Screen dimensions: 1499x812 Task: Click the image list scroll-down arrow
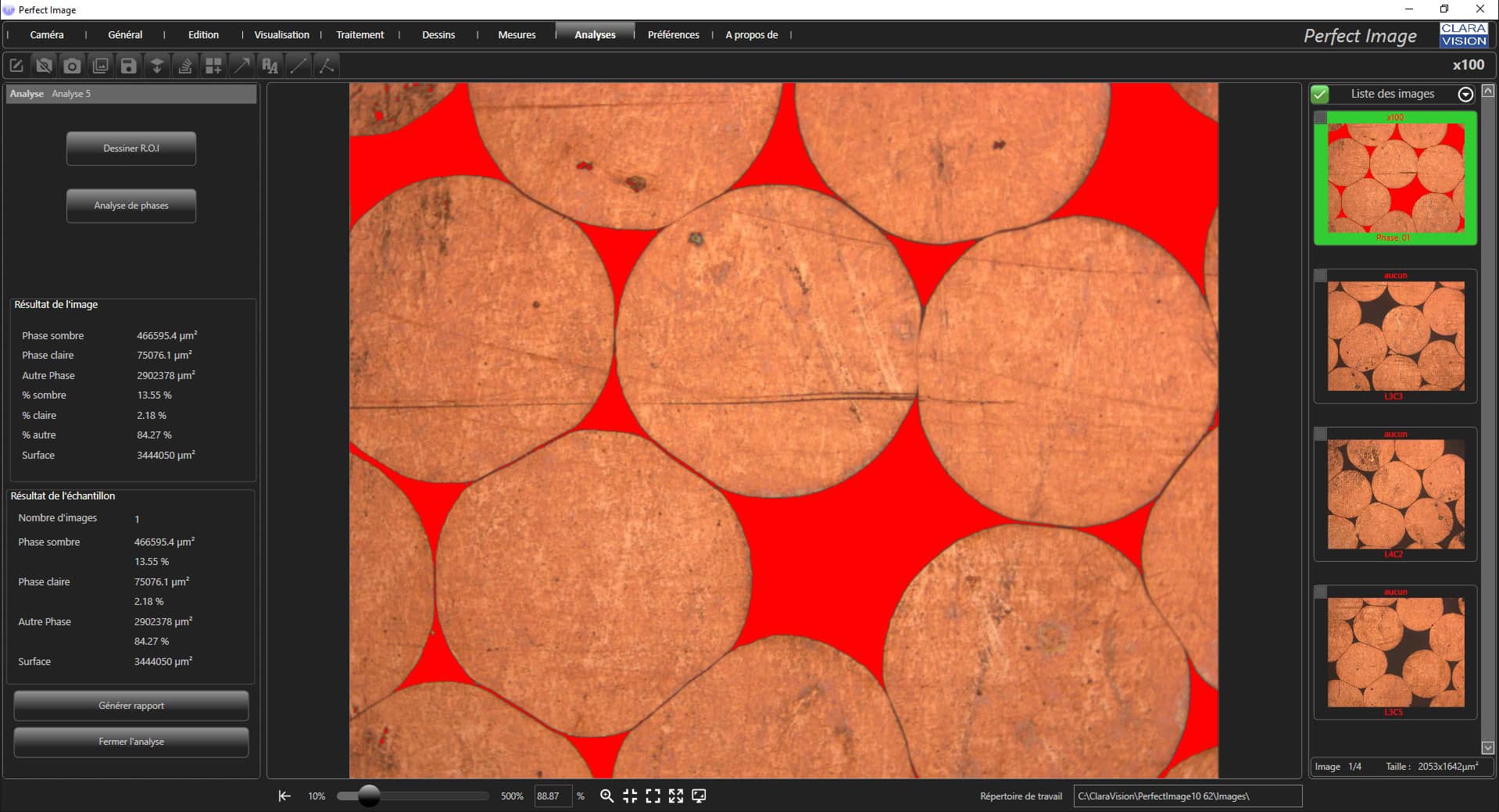[1487, 747]
